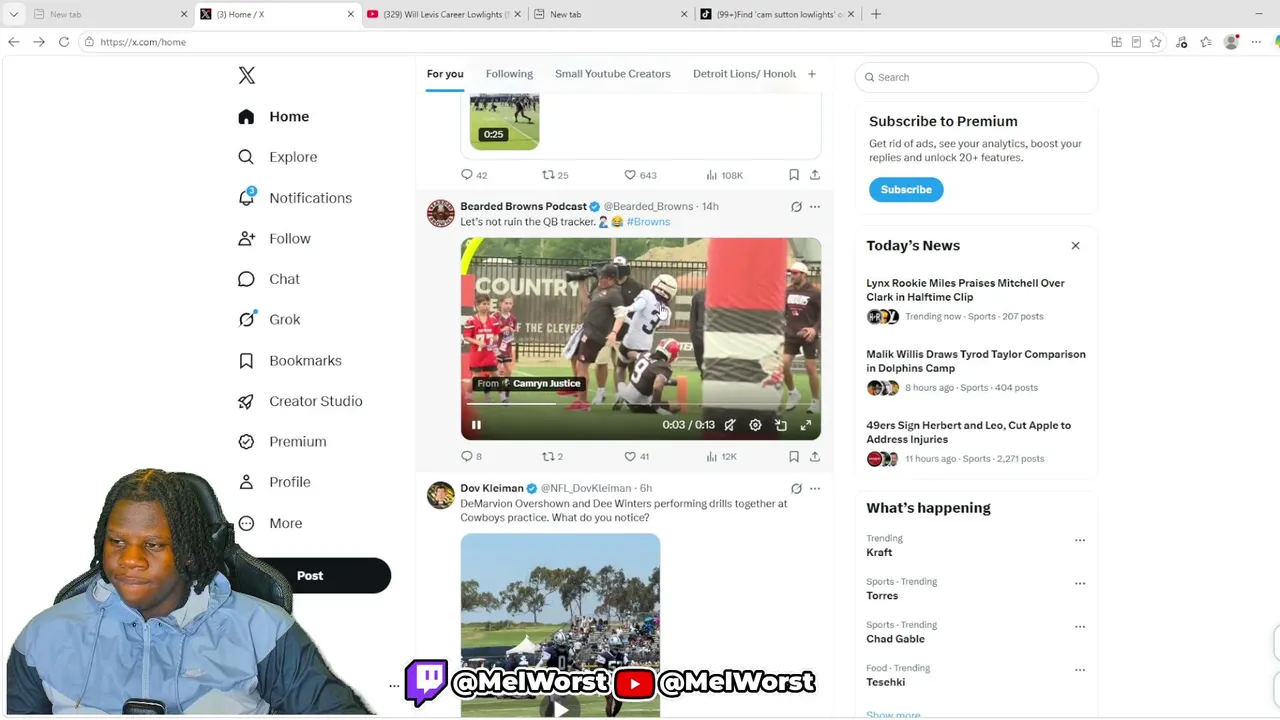
Task: Reply to the Bearded Browns Podcast post
Action: click(x=471, y=457)
